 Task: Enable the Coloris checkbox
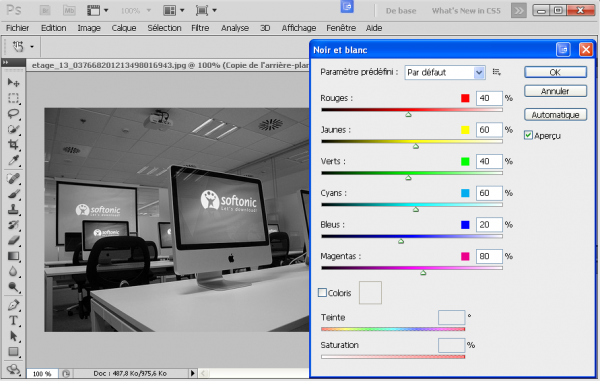tap(322, 293)
